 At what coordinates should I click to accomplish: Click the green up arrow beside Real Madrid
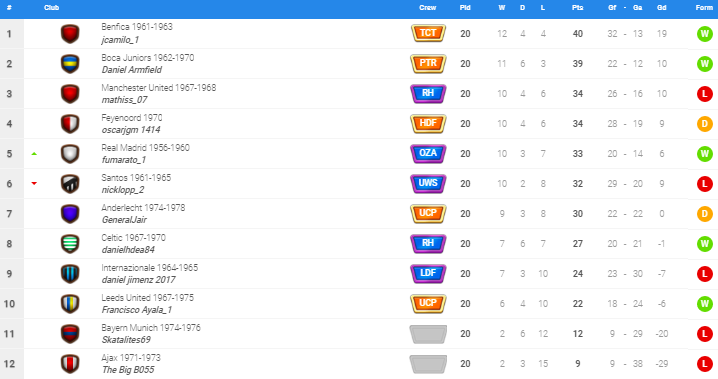34,154
